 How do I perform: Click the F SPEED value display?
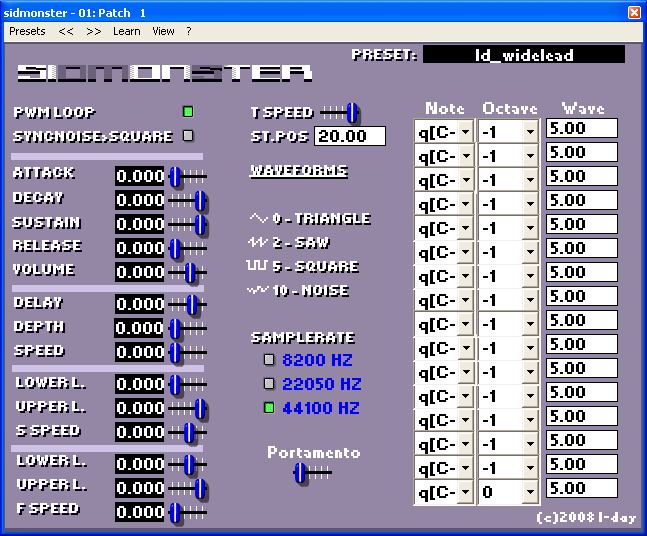pos(139,512)
